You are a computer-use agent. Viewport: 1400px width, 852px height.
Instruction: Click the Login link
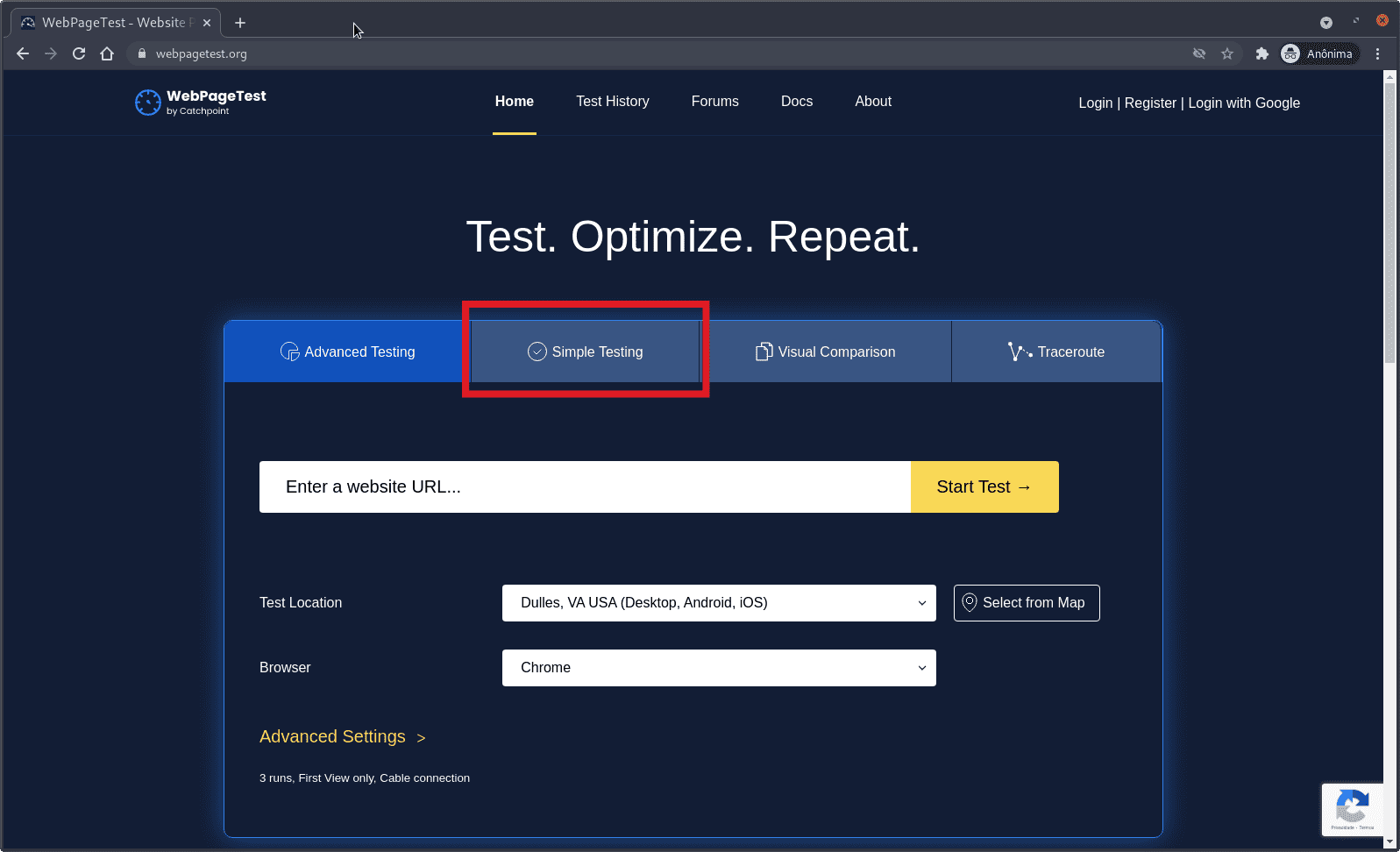coord(1096,103)
